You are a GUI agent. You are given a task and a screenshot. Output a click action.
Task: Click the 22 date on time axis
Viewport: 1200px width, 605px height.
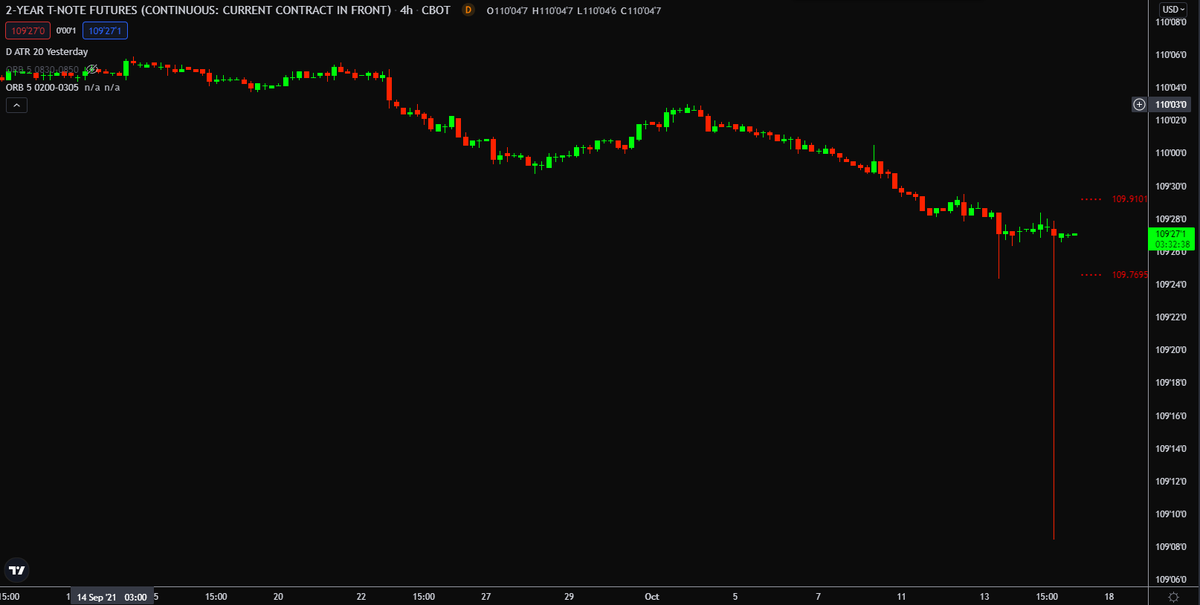click(x=361, y=597)
